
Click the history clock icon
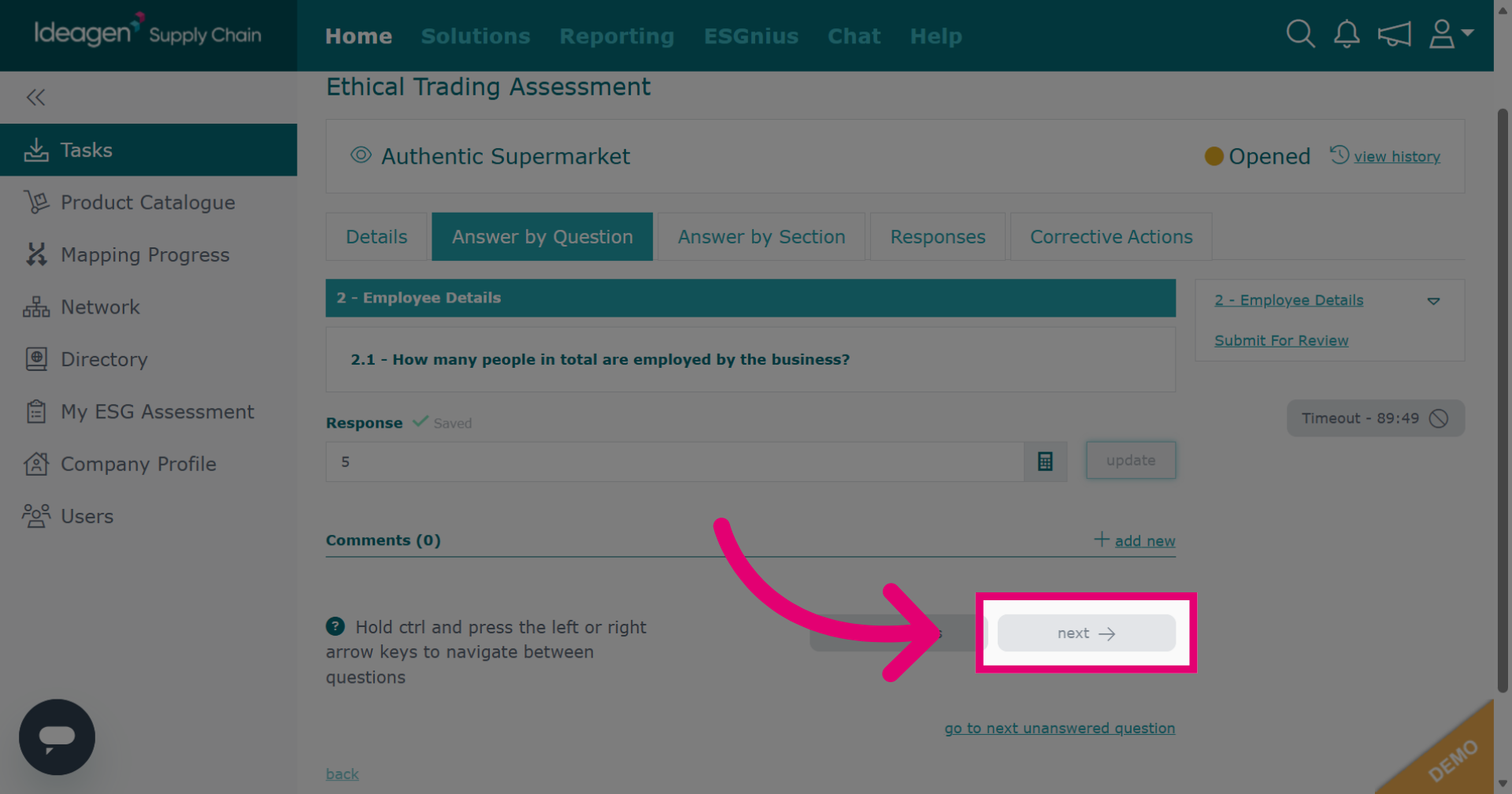[1340, 154]
